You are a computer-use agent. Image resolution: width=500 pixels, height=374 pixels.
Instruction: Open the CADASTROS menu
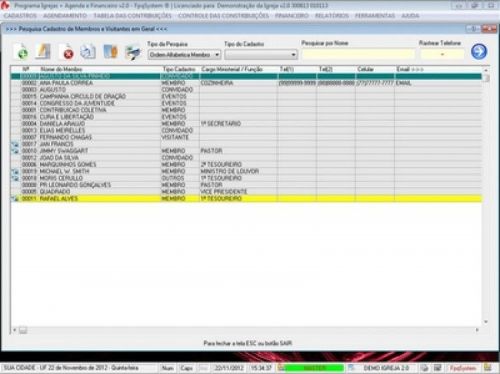20,16
